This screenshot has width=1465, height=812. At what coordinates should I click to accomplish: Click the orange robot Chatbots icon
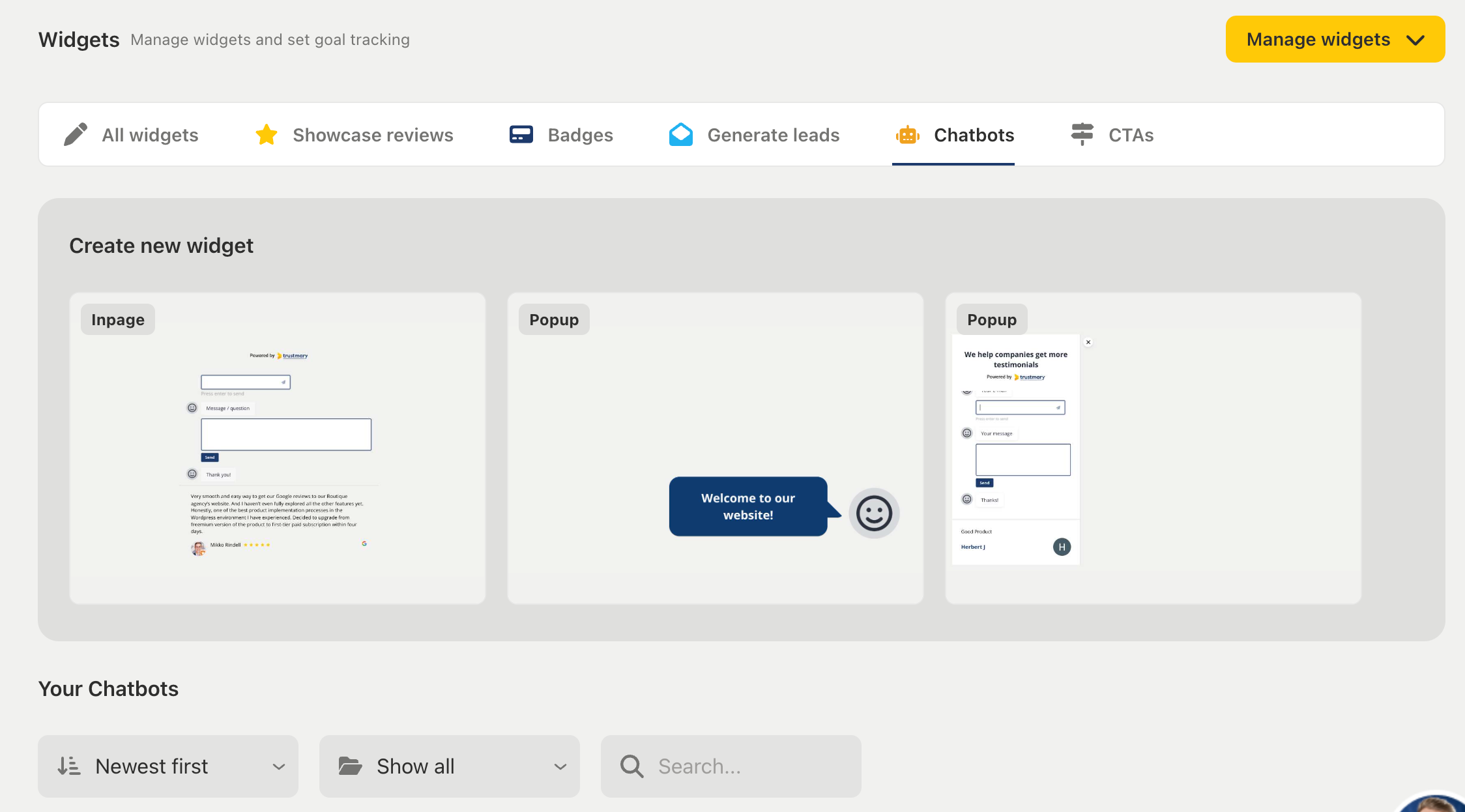pyautogui.click(x=908, y=135)
